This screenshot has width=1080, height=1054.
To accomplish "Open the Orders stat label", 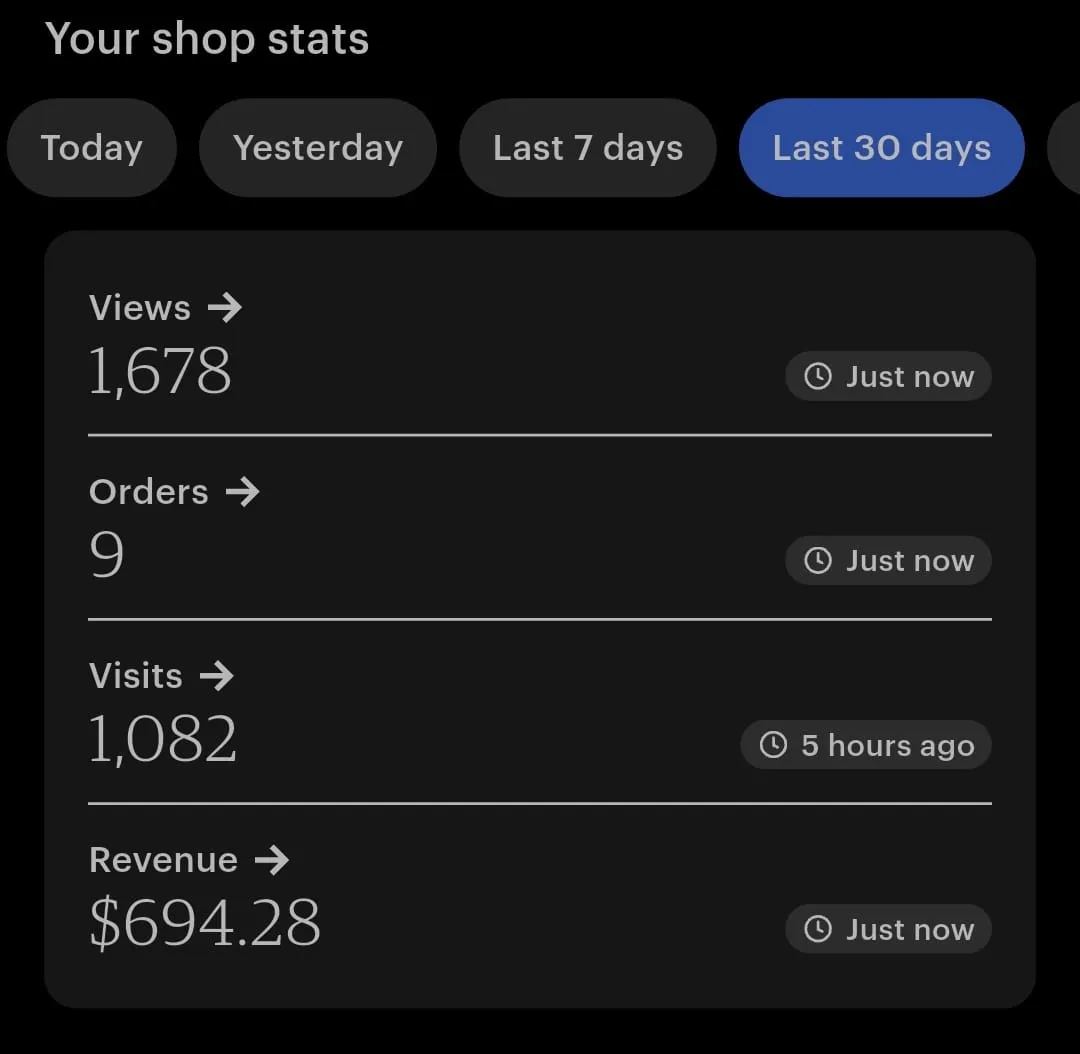I will [x=149, y=492].
